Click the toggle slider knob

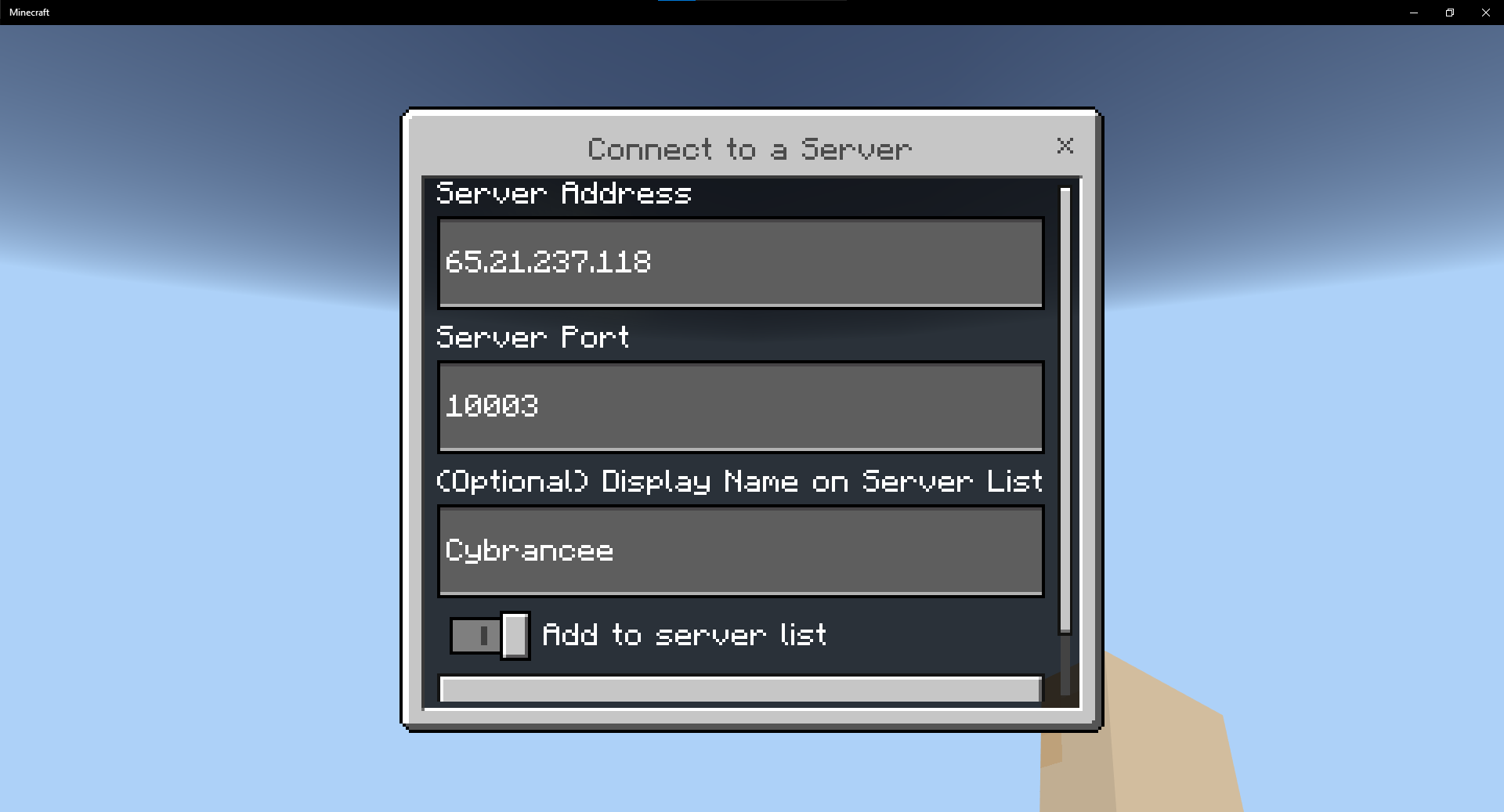515,635
